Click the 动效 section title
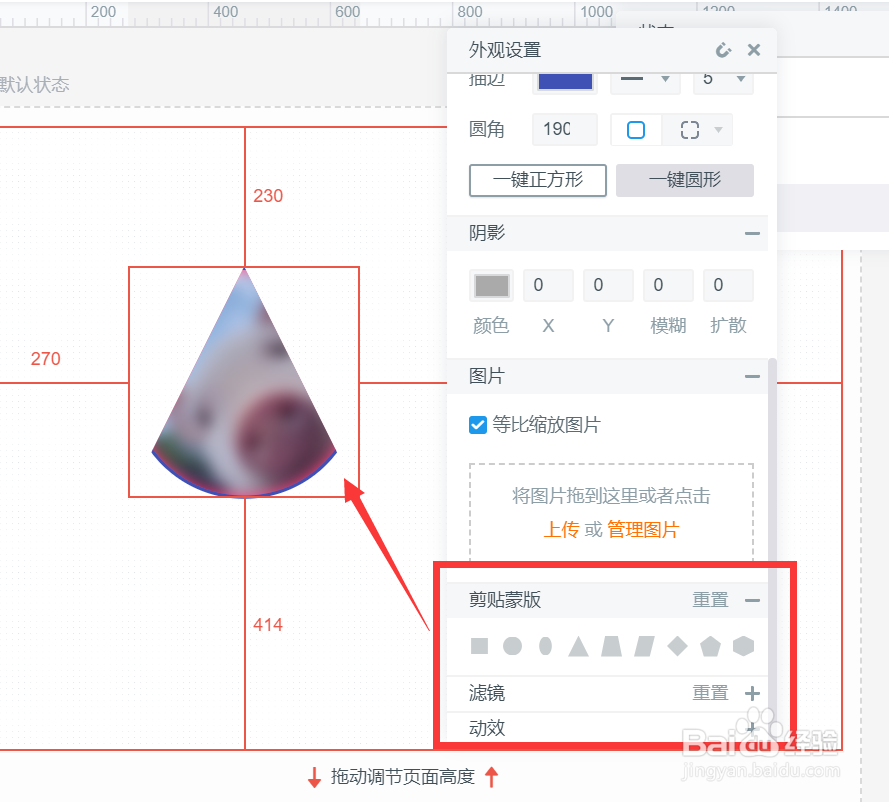The image size is (889, 802). click(486, 728)
